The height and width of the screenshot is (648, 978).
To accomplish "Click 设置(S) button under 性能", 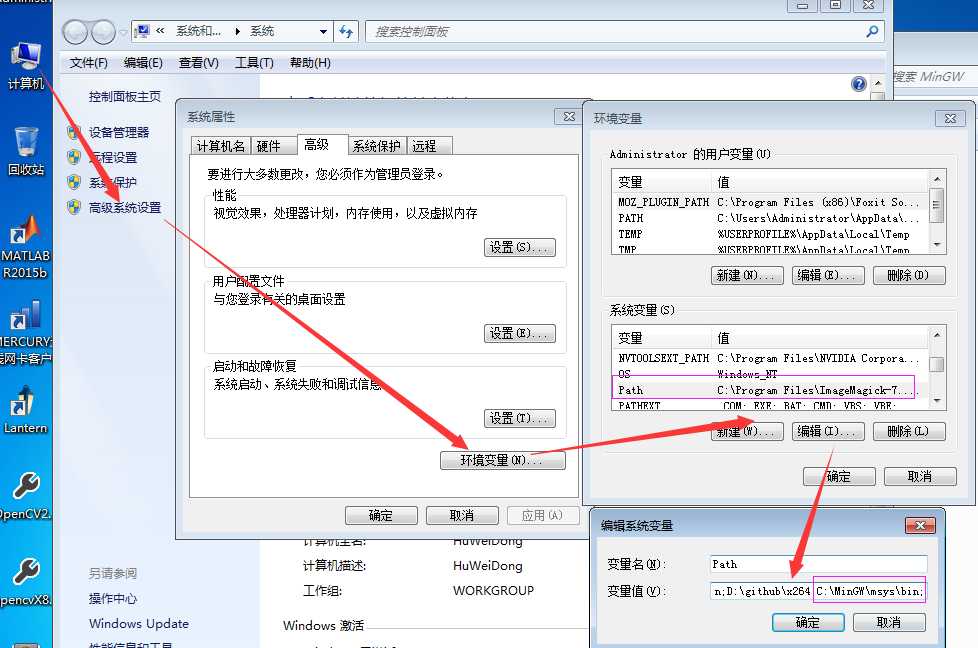I will point(520,248).
